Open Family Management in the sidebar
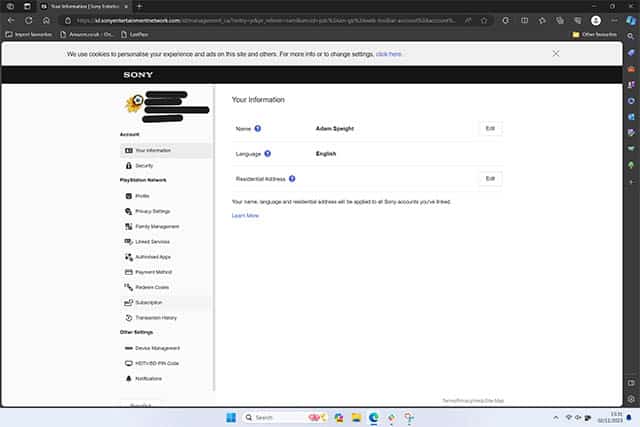 155,226
